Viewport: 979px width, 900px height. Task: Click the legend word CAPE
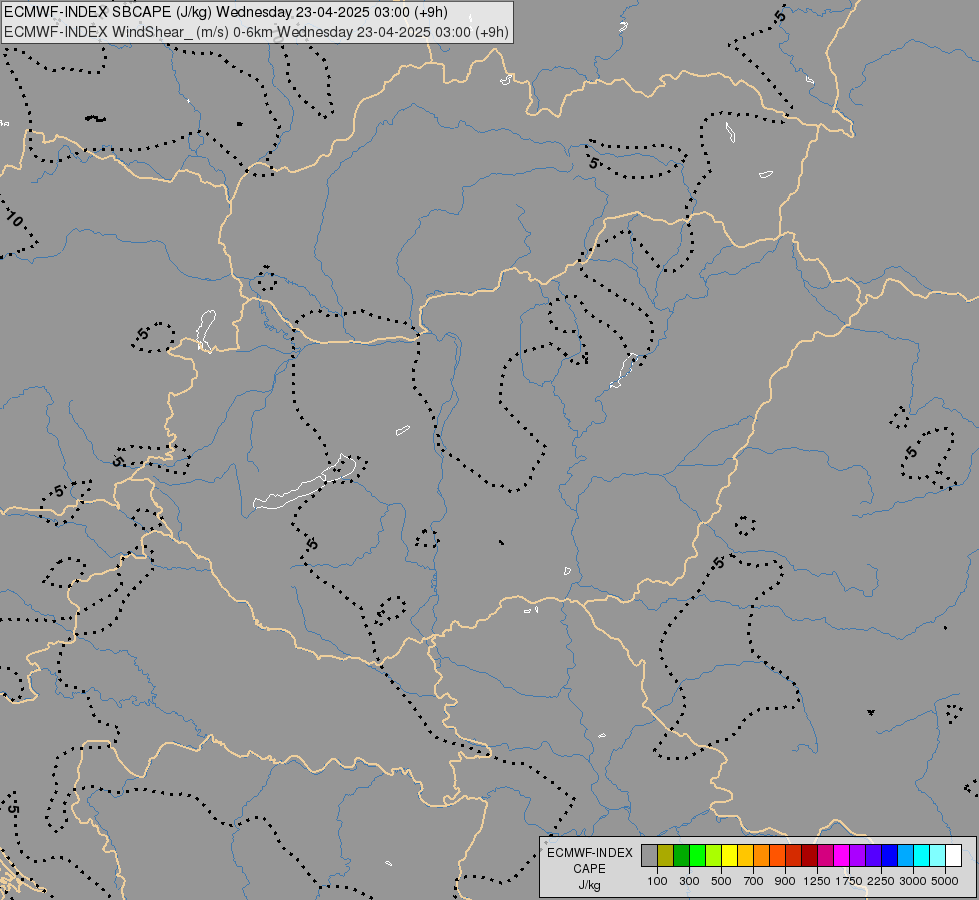[x=589, y=869]
